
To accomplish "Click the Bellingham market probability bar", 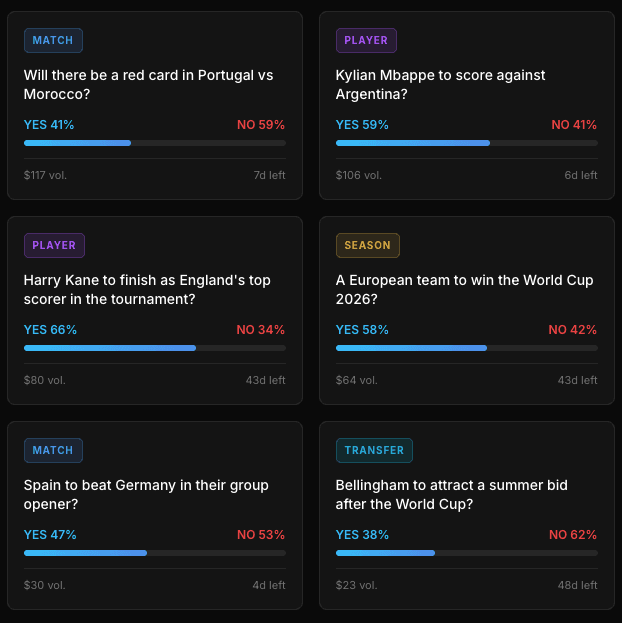I will tap(467, 553).
